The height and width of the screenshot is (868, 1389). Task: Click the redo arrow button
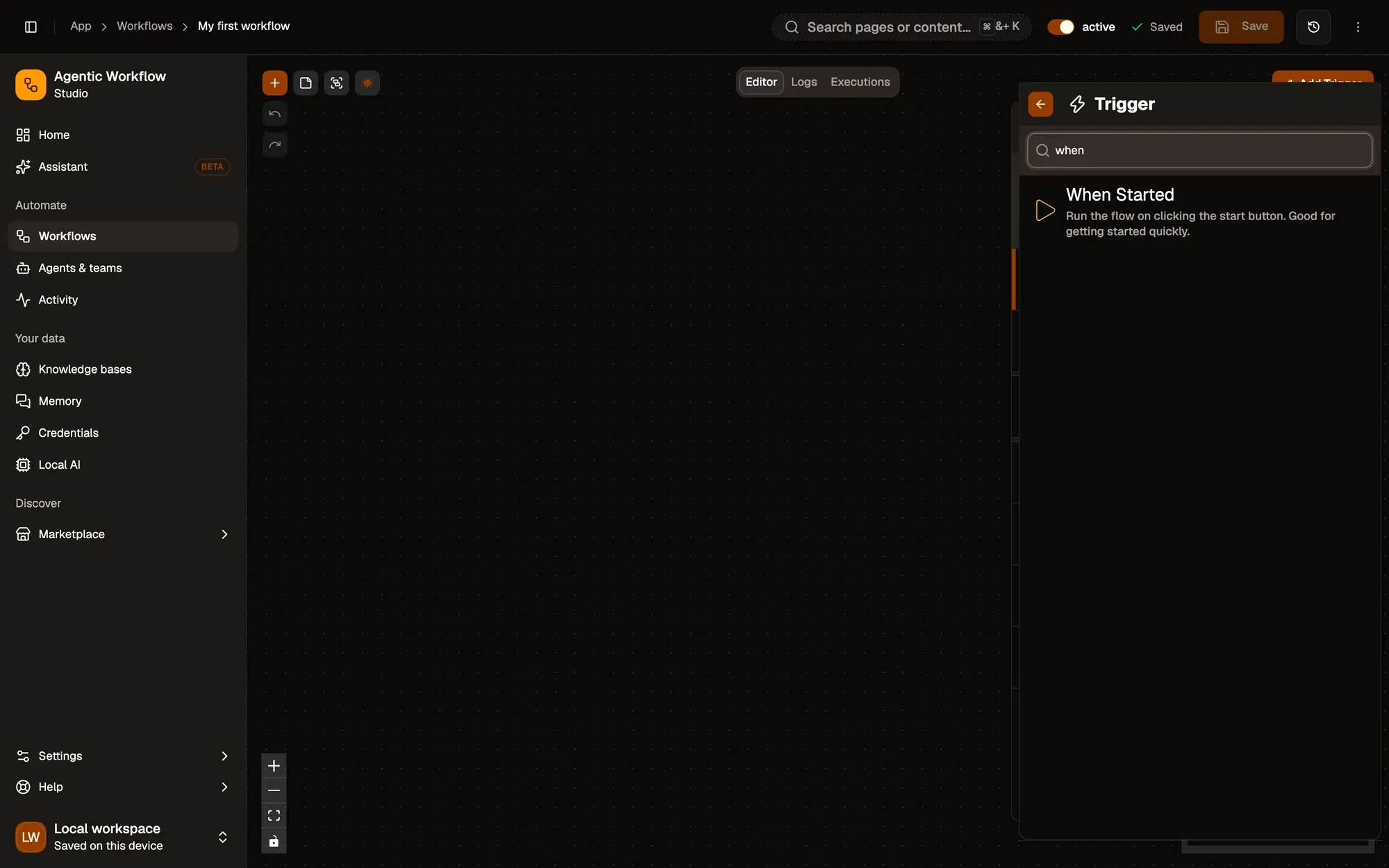pos(275,144)
